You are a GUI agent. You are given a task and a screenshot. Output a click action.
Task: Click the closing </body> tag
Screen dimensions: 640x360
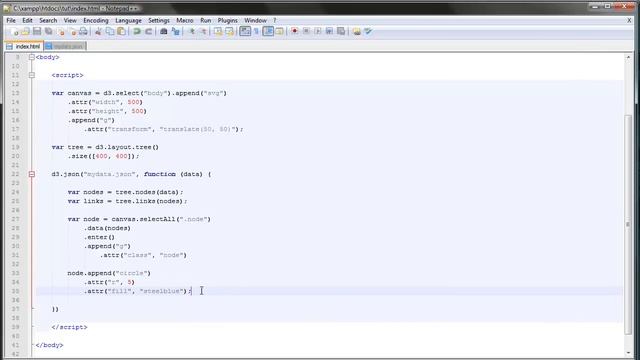pyautogui.click(x=49, y=345)
